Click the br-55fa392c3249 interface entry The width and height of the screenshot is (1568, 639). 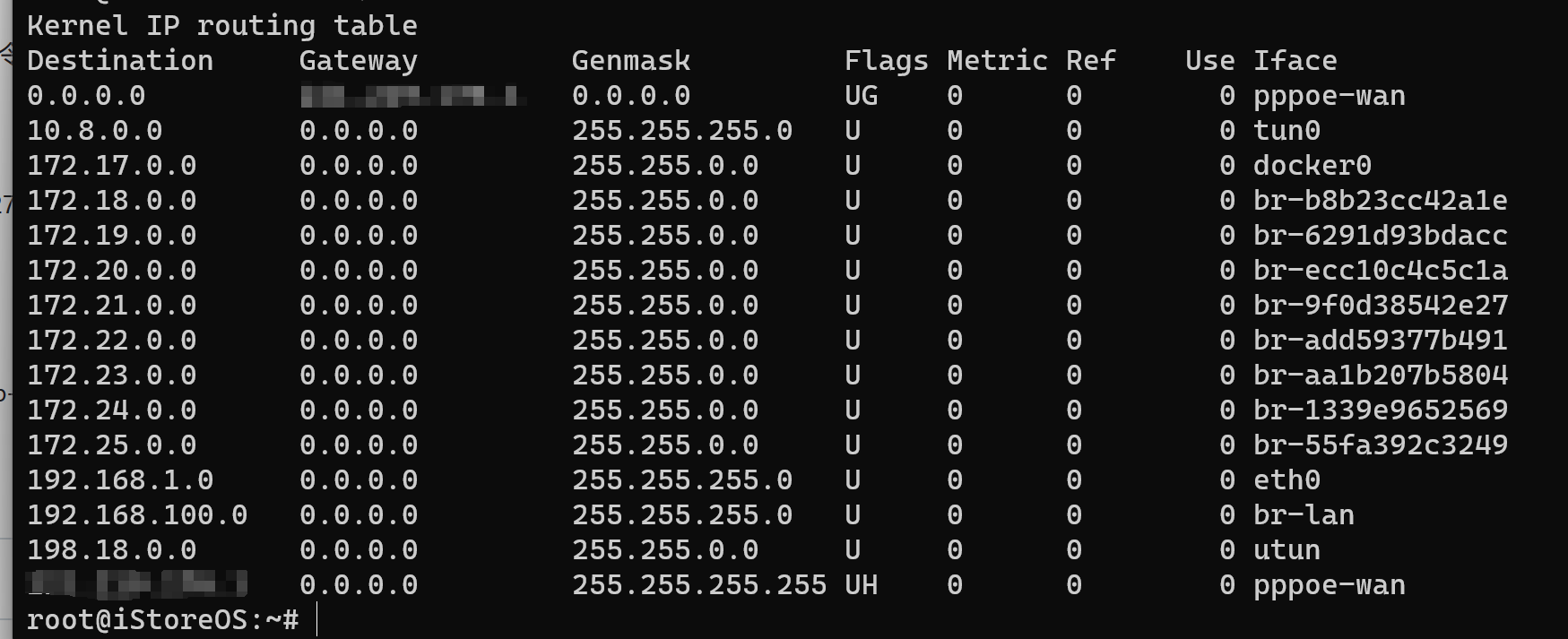pos(1380,445)
